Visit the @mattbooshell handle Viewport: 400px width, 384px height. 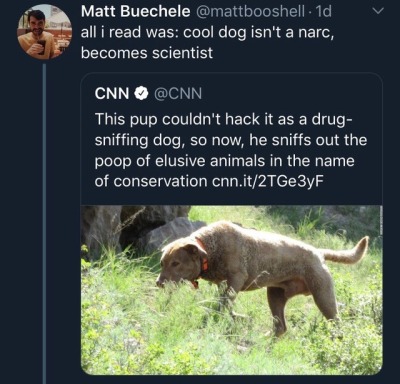coord(249,11)
